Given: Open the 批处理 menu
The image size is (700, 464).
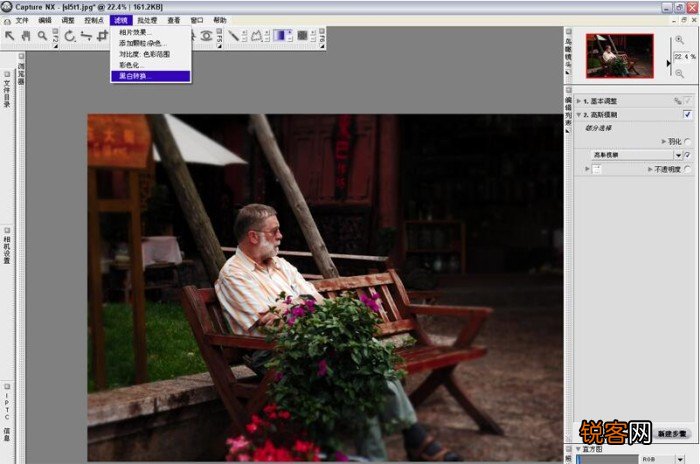Looking at the screenshot, I should tap(147, 21).
